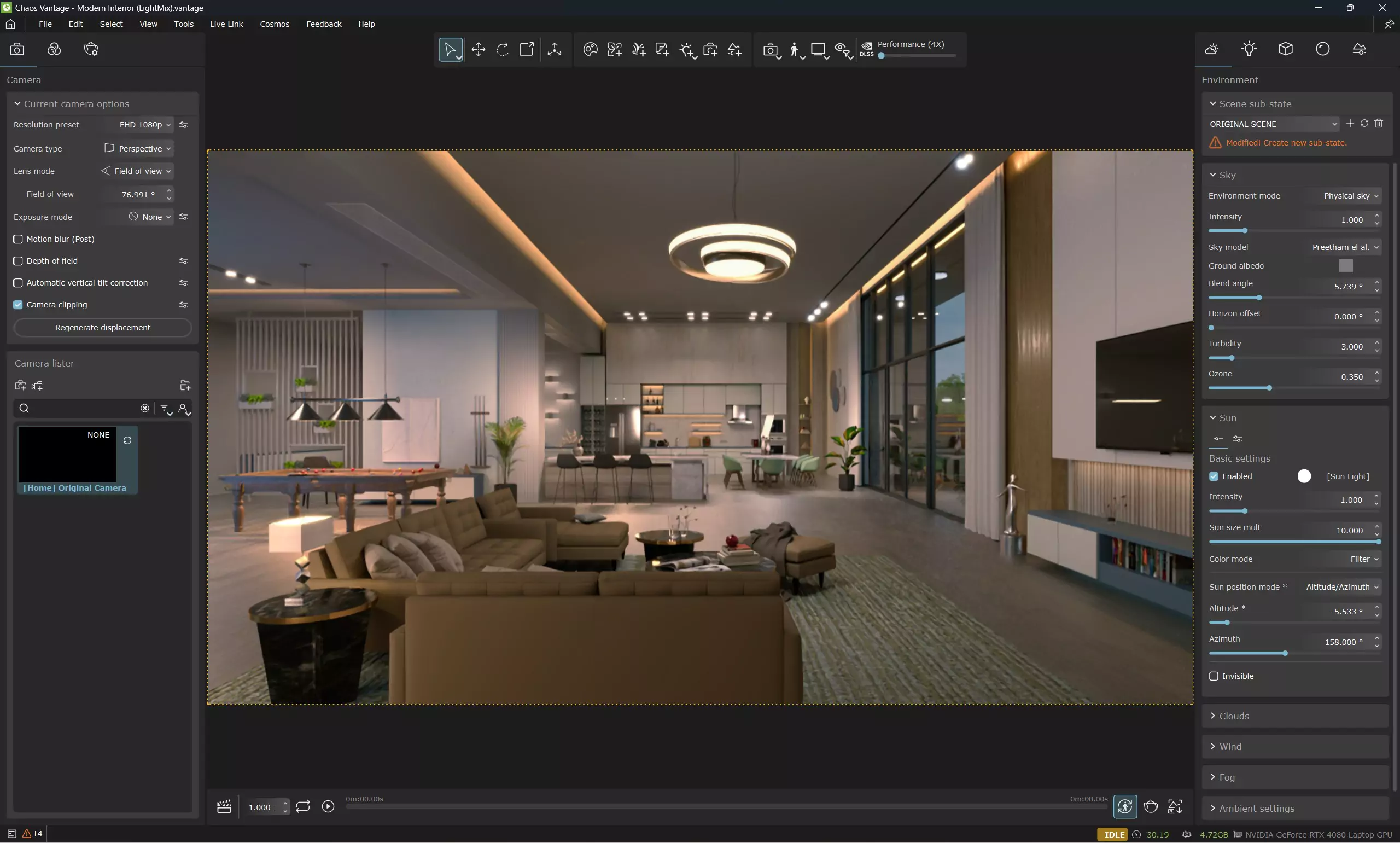The height and width of the screenshot is (843, 1400).
Task: Expand the Clouds section
Action: [1234, 716]
